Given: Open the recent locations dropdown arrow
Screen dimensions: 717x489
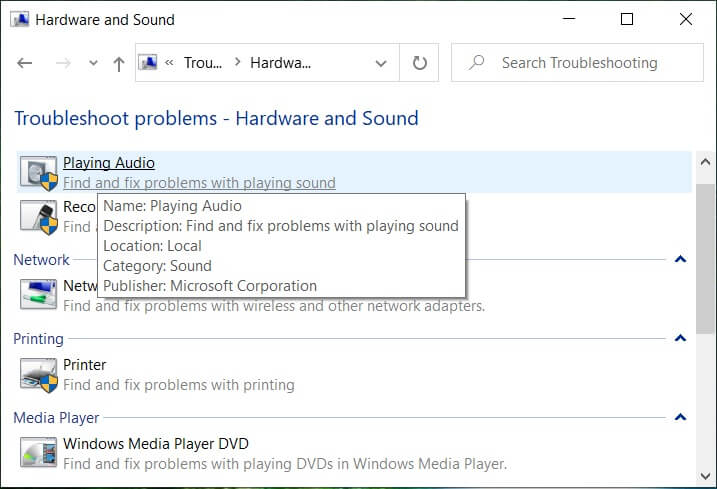Looking at the screenshot, I should [93, 63].
